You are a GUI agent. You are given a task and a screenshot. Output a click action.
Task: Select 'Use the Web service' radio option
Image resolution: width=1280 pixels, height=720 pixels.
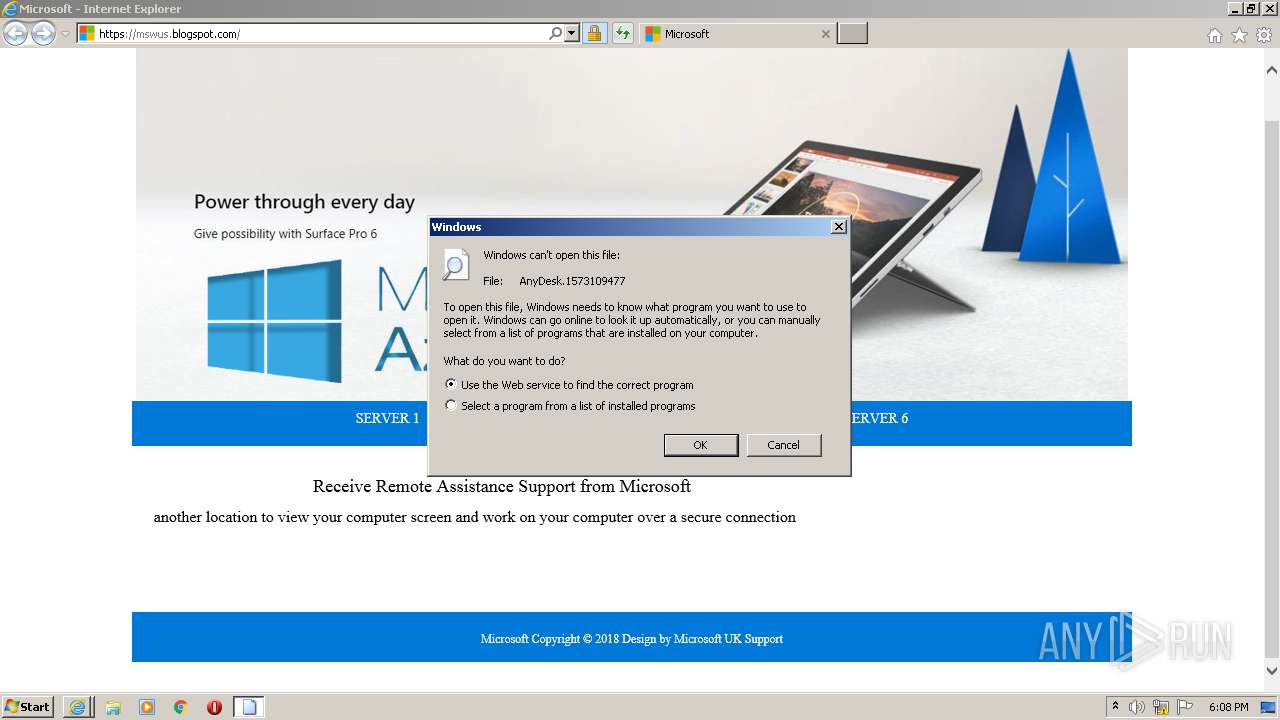point(451,384)
